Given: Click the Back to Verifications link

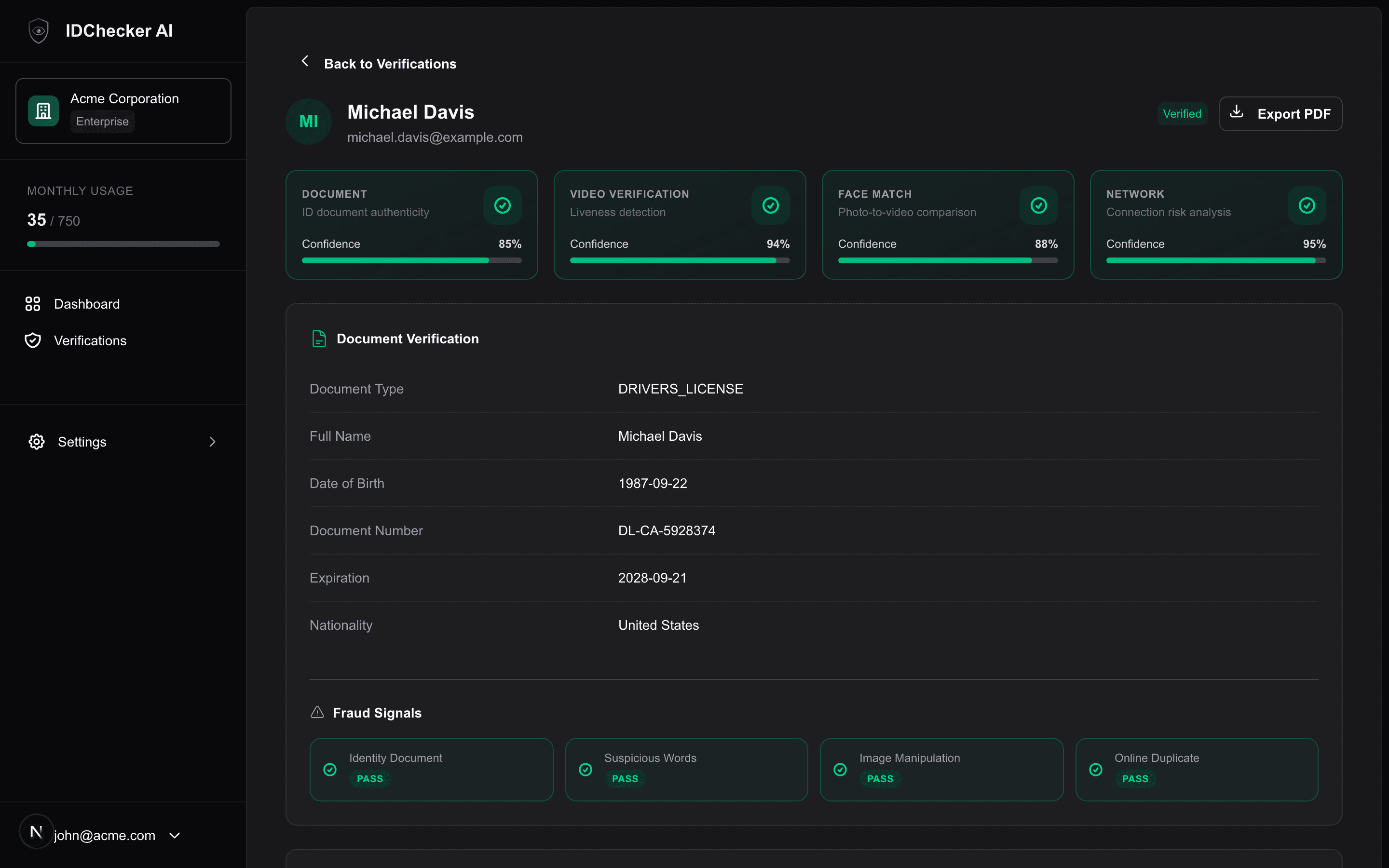Looking at the screenshot, I should [390, 64].
